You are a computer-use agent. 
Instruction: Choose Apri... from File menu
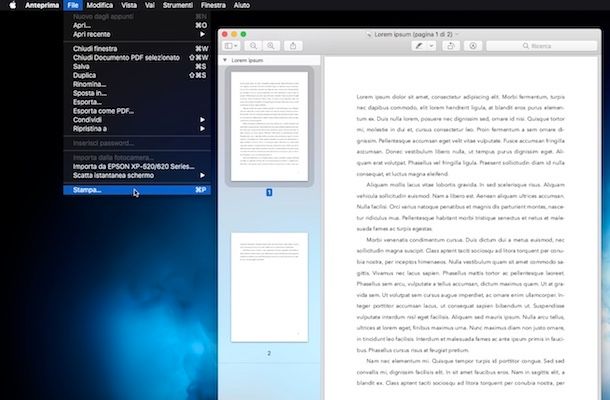click(x=137, y=25)
